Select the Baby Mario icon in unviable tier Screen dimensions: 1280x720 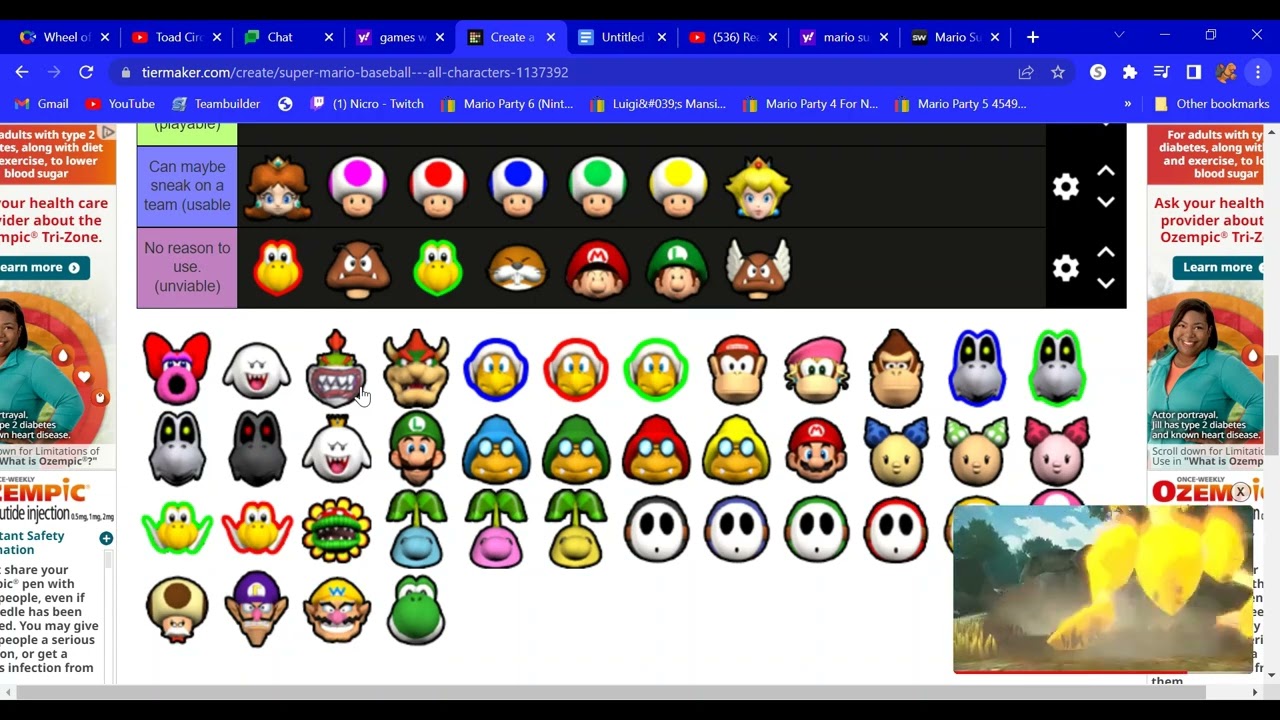coord(597,268)
